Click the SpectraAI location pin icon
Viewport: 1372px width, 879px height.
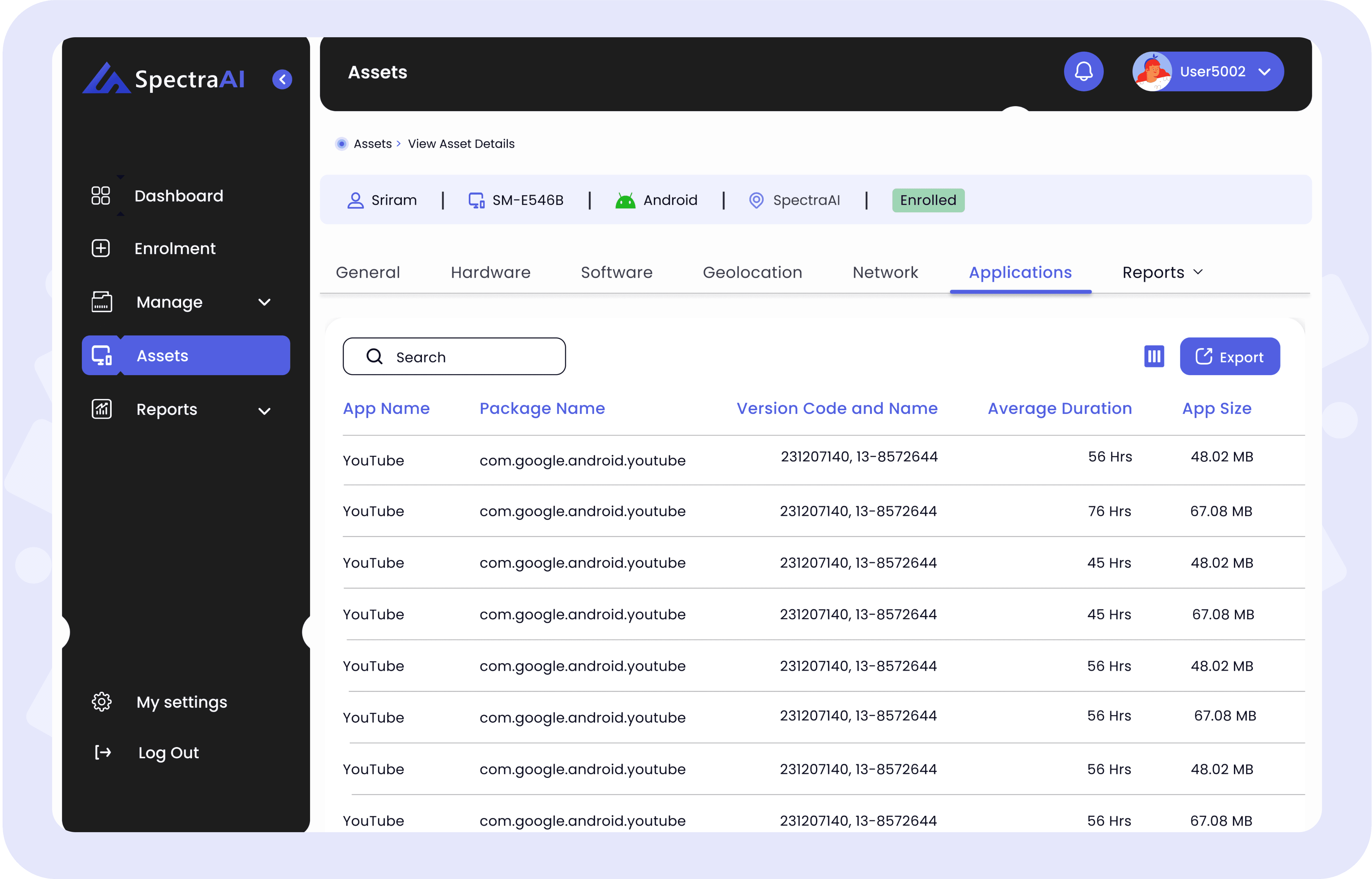[x=755, y=200]
